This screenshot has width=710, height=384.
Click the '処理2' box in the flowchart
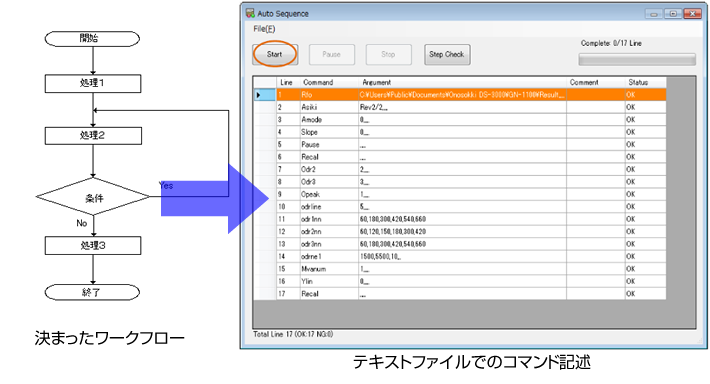(x=93, y=135)
